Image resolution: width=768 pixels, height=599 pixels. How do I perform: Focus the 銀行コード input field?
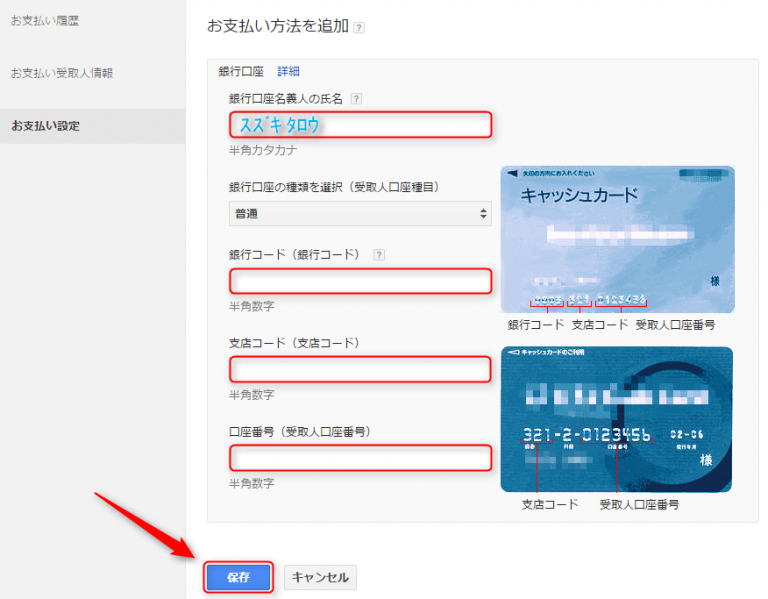(360, 281)
